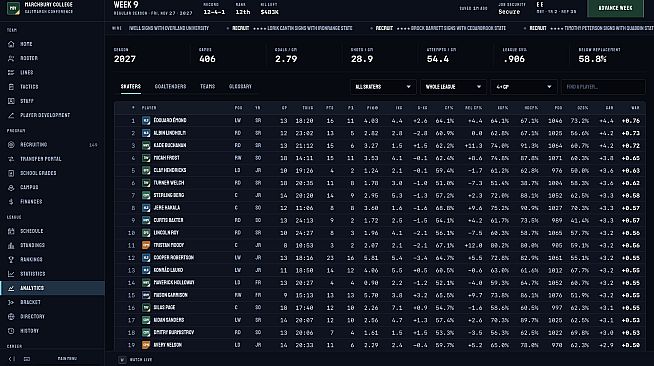Open the Home page icon in sidebar
654x366 pixels.
click(11, 44)
